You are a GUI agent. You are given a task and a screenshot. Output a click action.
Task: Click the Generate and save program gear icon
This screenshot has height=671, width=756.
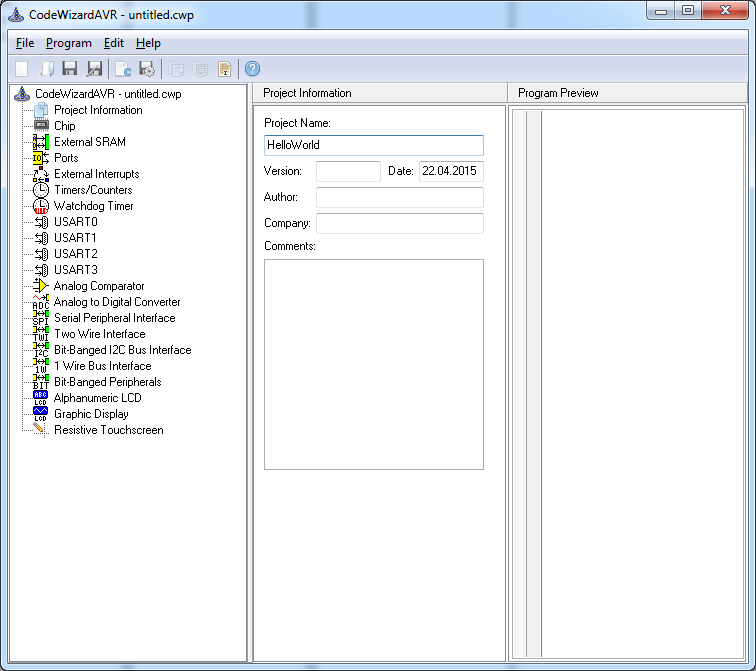point(147,69)
